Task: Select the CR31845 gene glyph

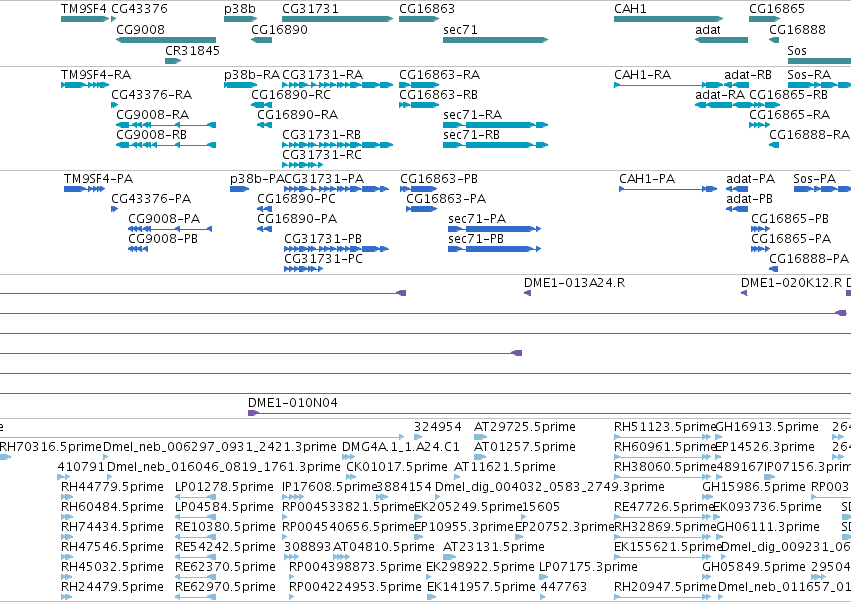Action: point(173,61)
